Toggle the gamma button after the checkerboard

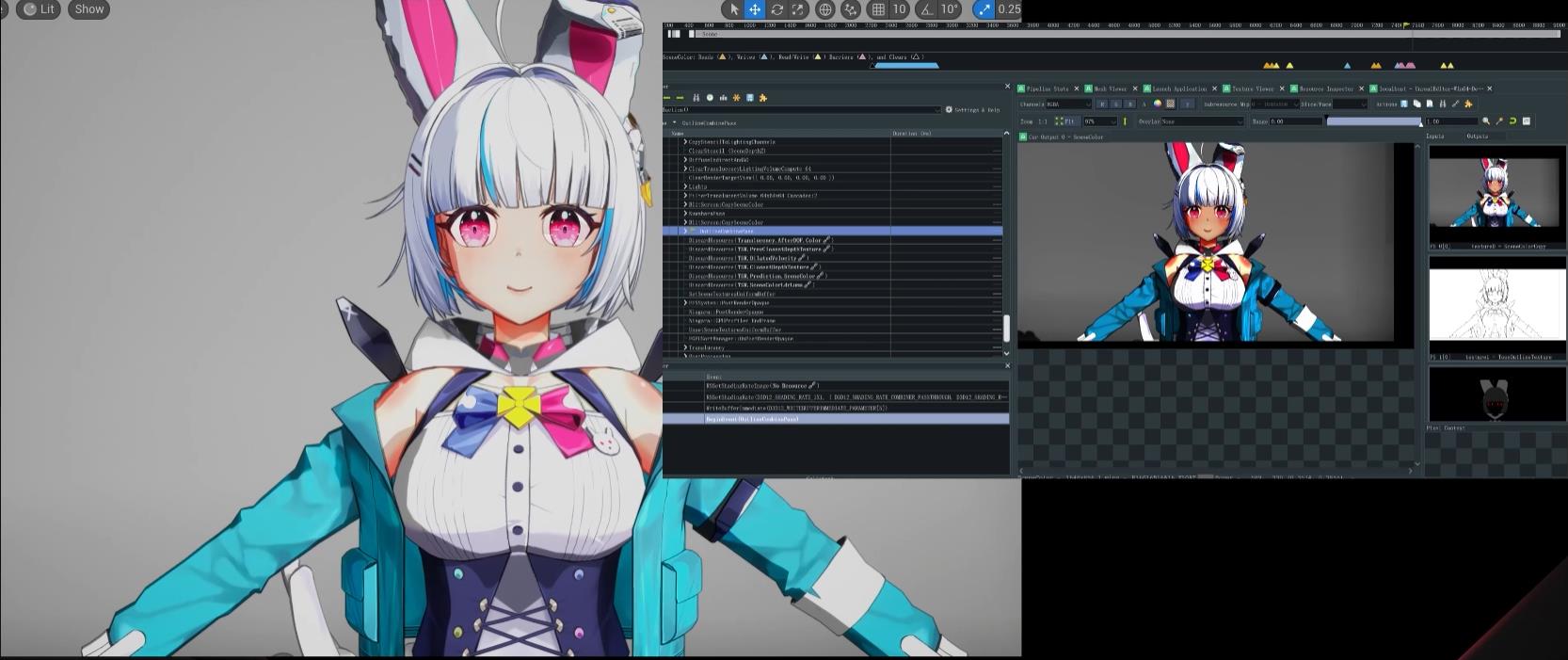coord(1187,105)
